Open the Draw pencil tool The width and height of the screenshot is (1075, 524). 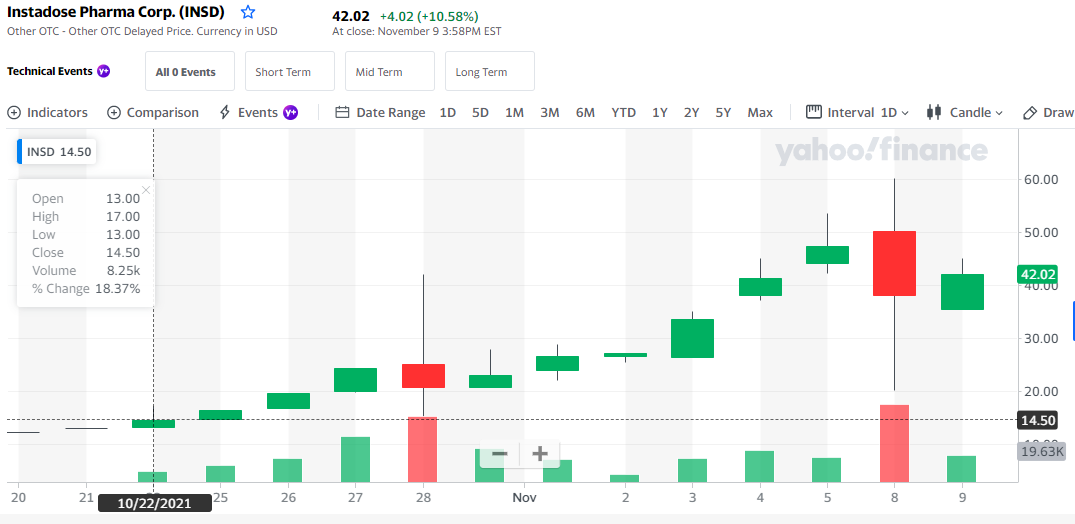[x=1048, y=112]
